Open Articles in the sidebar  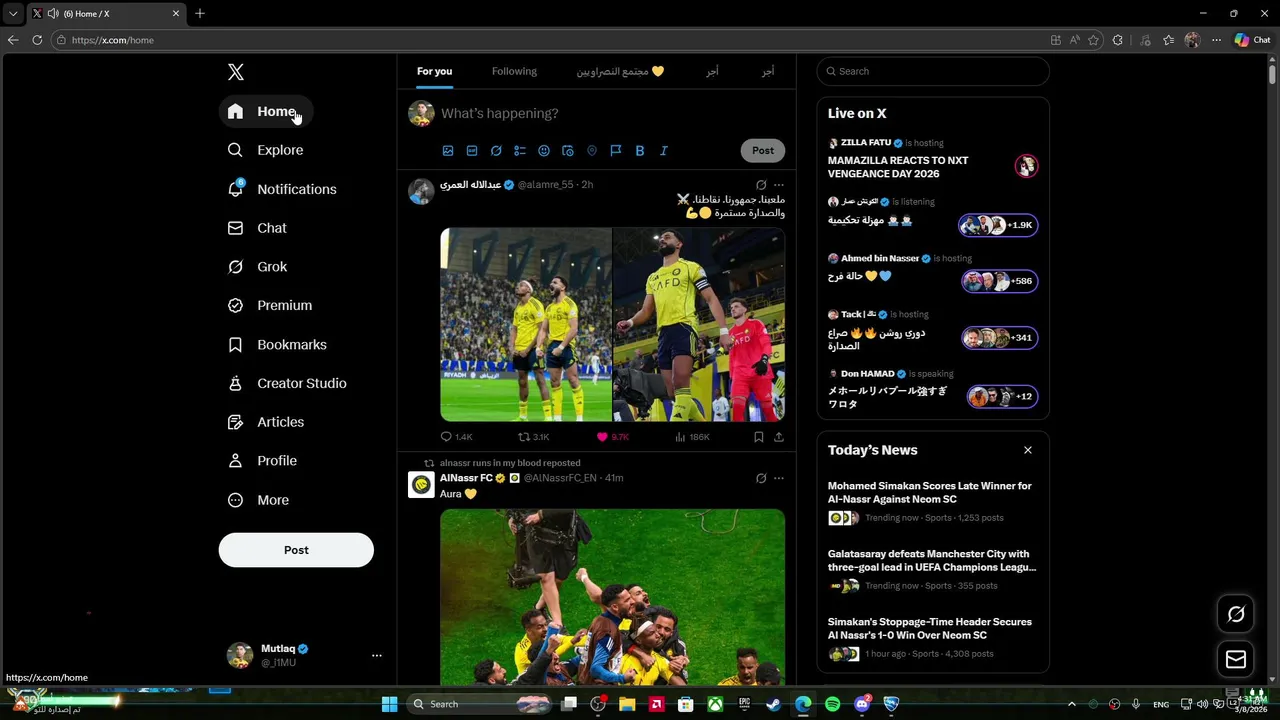point(266,422)
